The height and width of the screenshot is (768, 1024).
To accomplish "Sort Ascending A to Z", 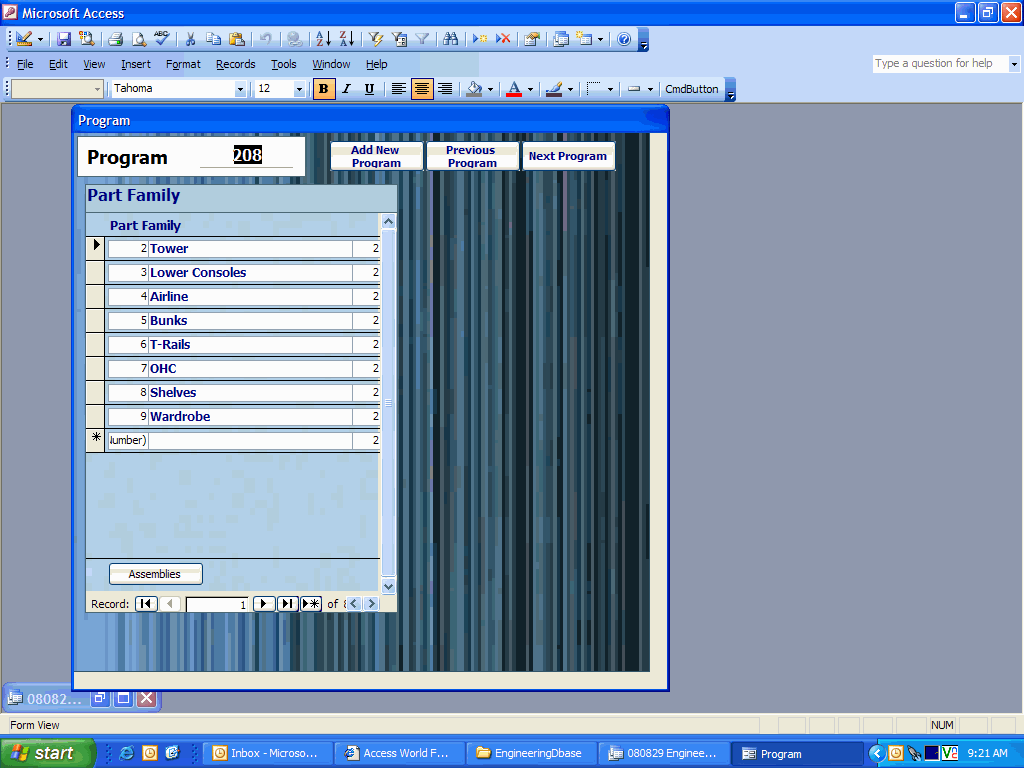I will pos(323,39).
